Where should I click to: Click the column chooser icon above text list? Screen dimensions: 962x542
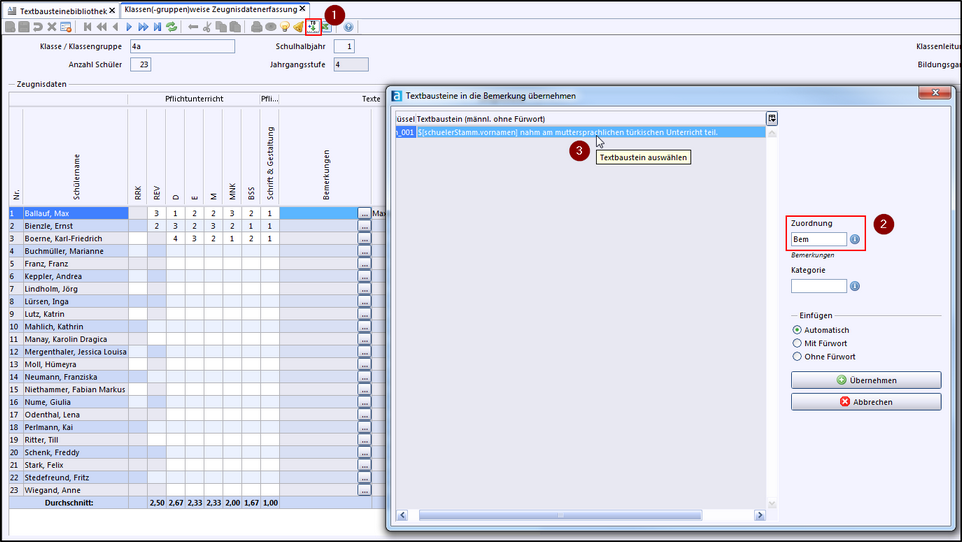tap(772, 118)
